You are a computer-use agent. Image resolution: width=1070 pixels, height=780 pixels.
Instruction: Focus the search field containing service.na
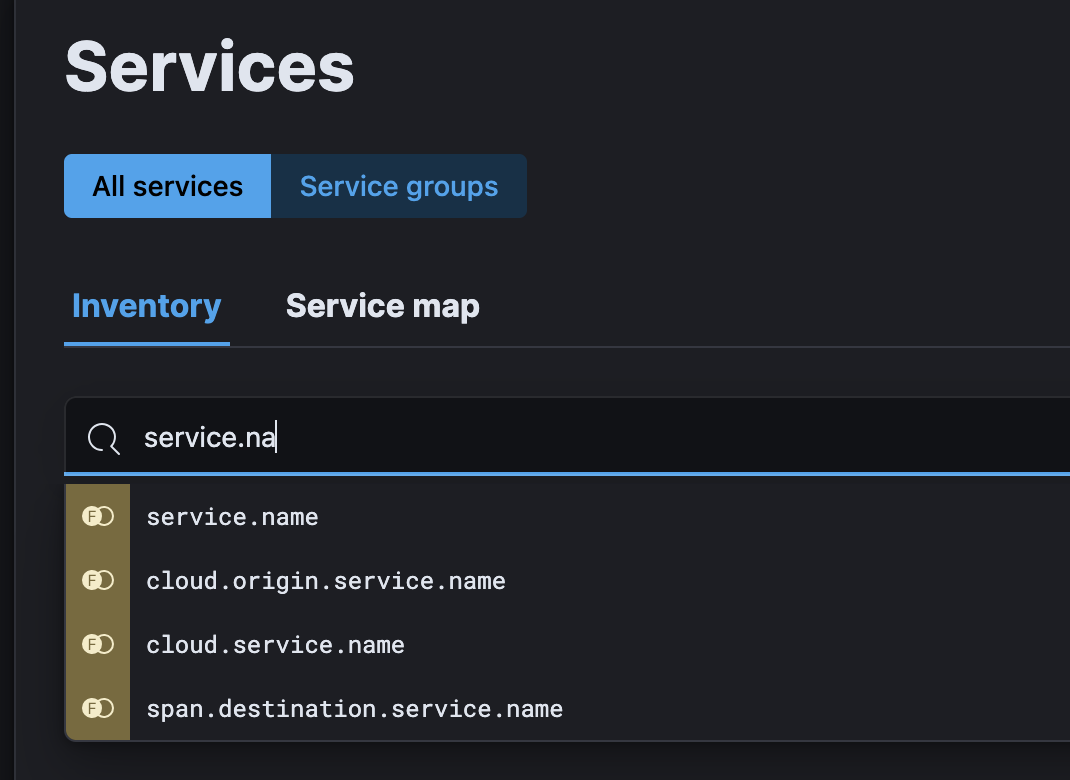point(568,437)
